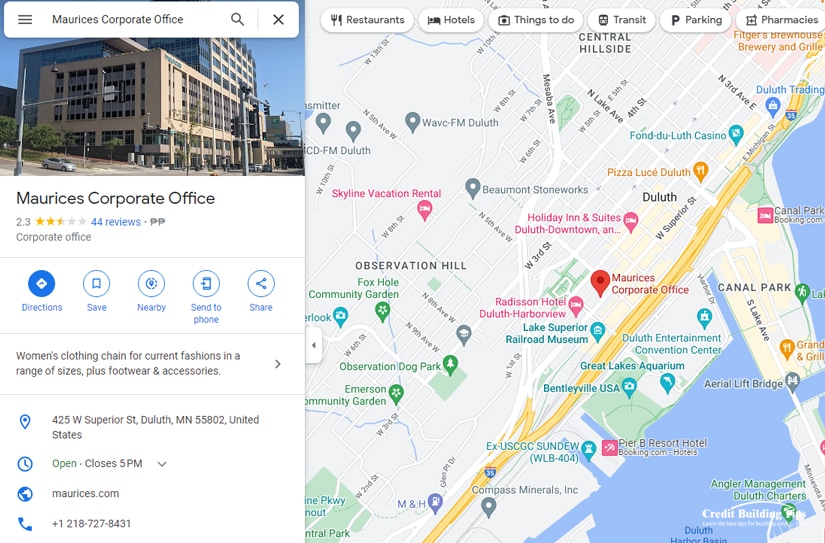This screenshot has width=825, height=543.
Task: Click the M & H gas station marker
Action: [435, 504]
